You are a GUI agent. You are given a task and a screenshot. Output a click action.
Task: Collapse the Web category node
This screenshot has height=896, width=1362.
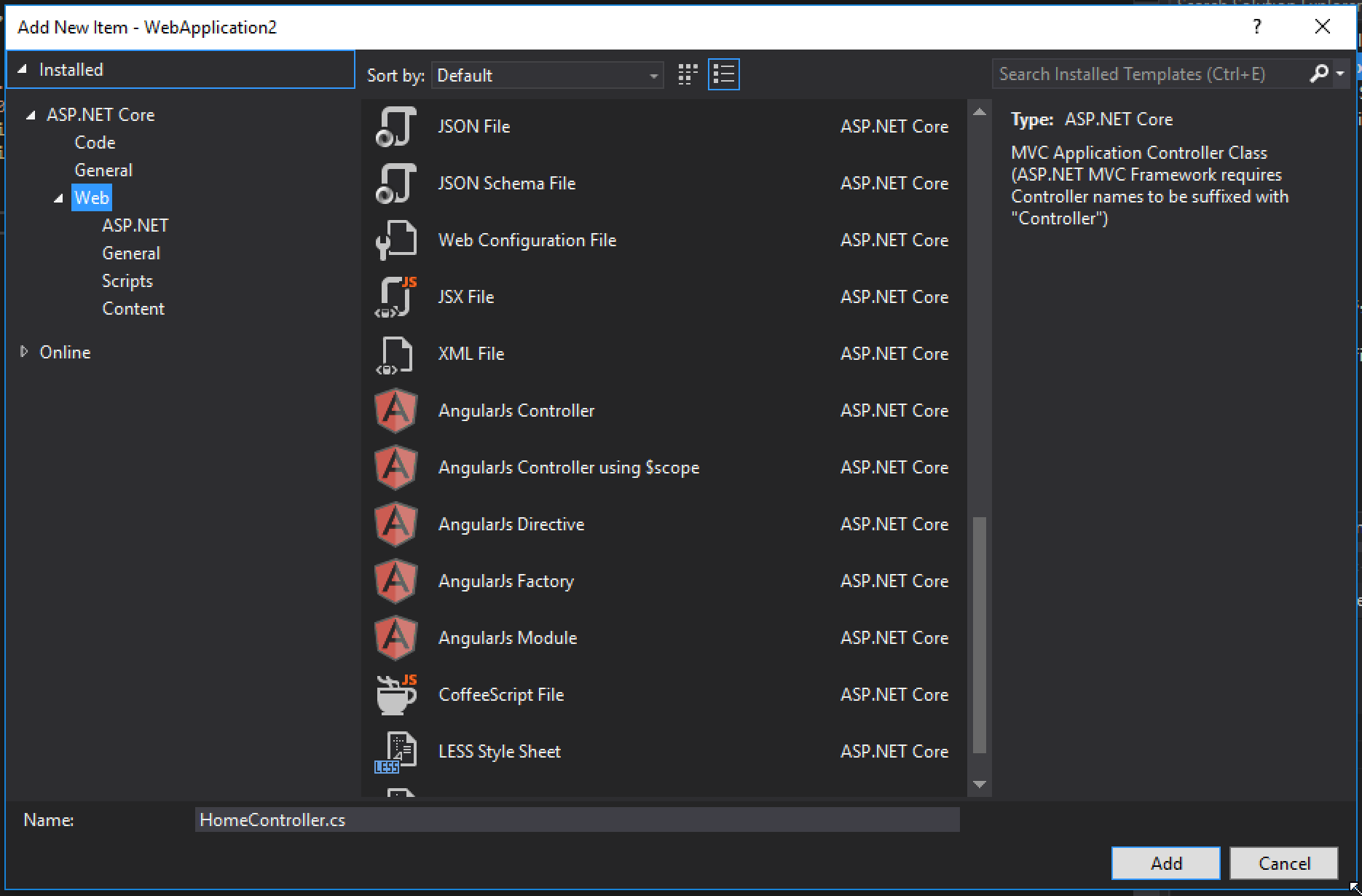click(58, 198)
